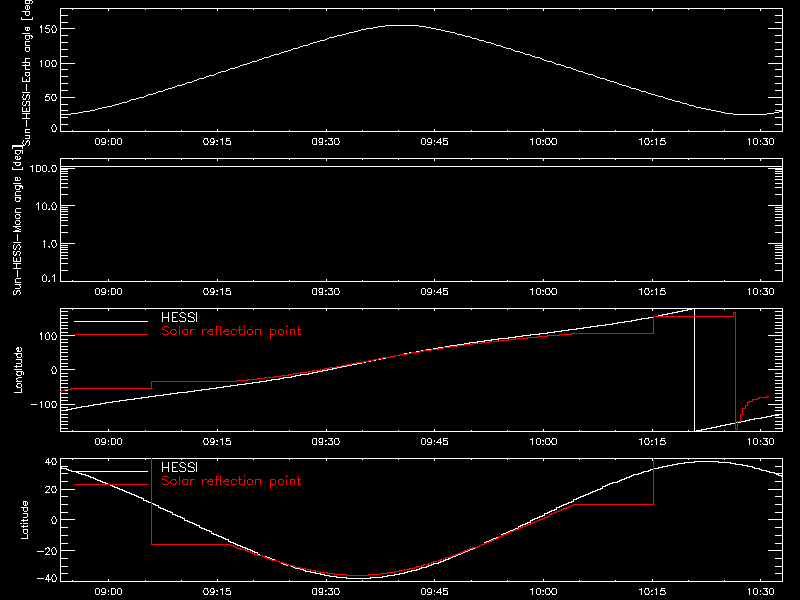Click the HESSI legend text in Longitude plot

(x=179, y=317)
